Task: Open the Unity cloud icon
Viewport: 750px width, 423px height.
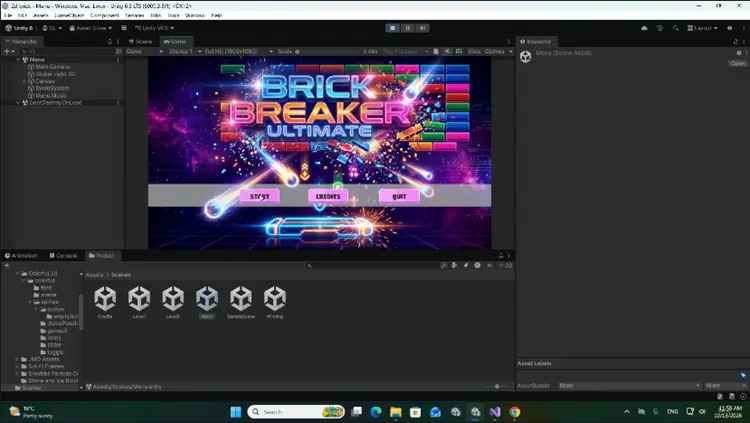Action: [644, 28]
